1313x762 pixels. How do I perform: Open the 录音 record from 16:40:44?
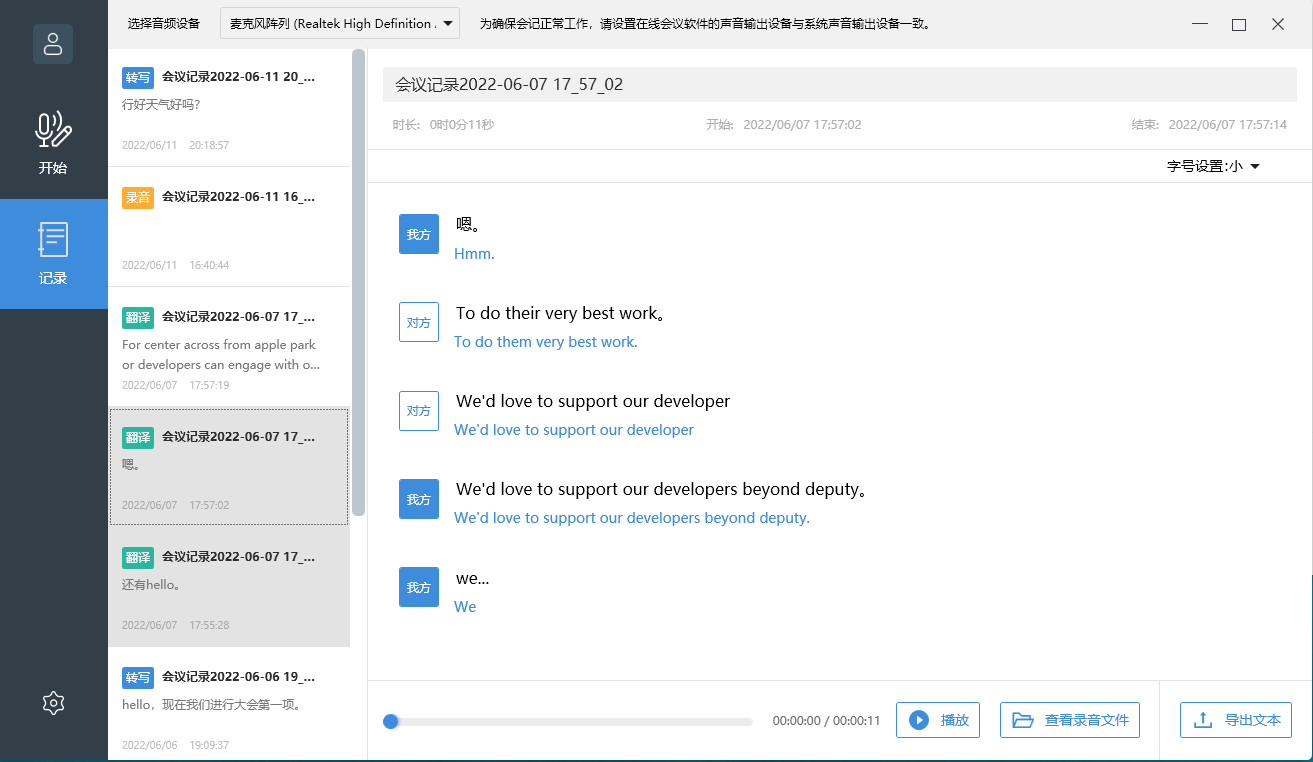point(229,227)
